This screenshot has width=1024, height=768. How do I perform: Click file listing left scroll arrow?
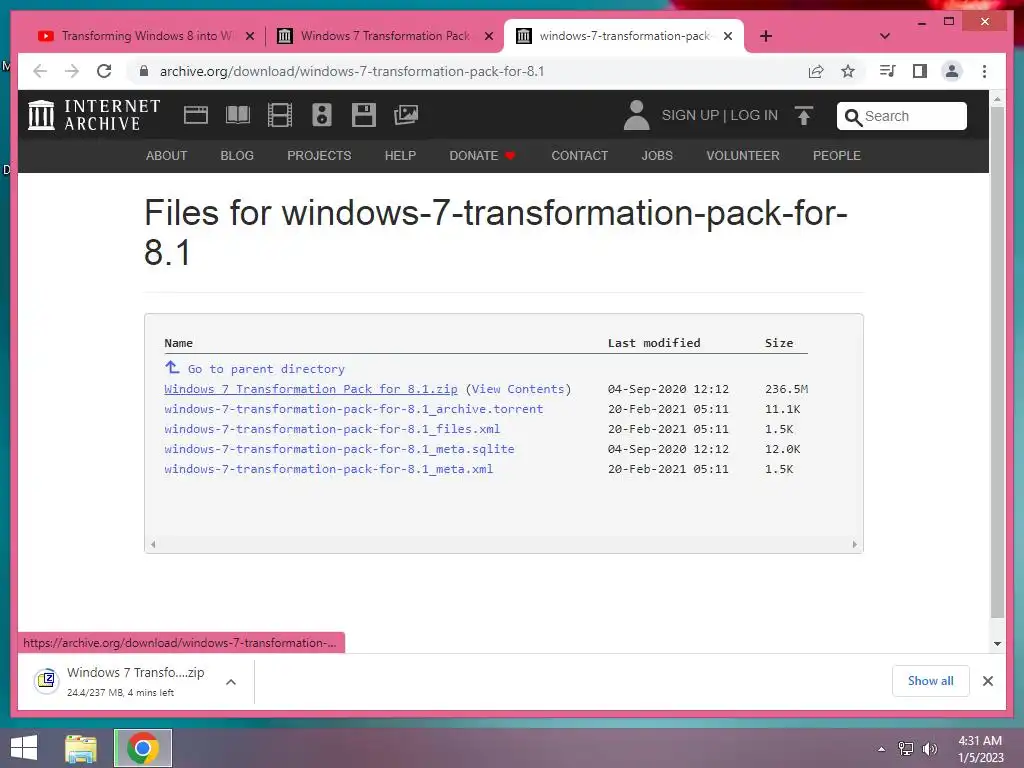[153, 544]
